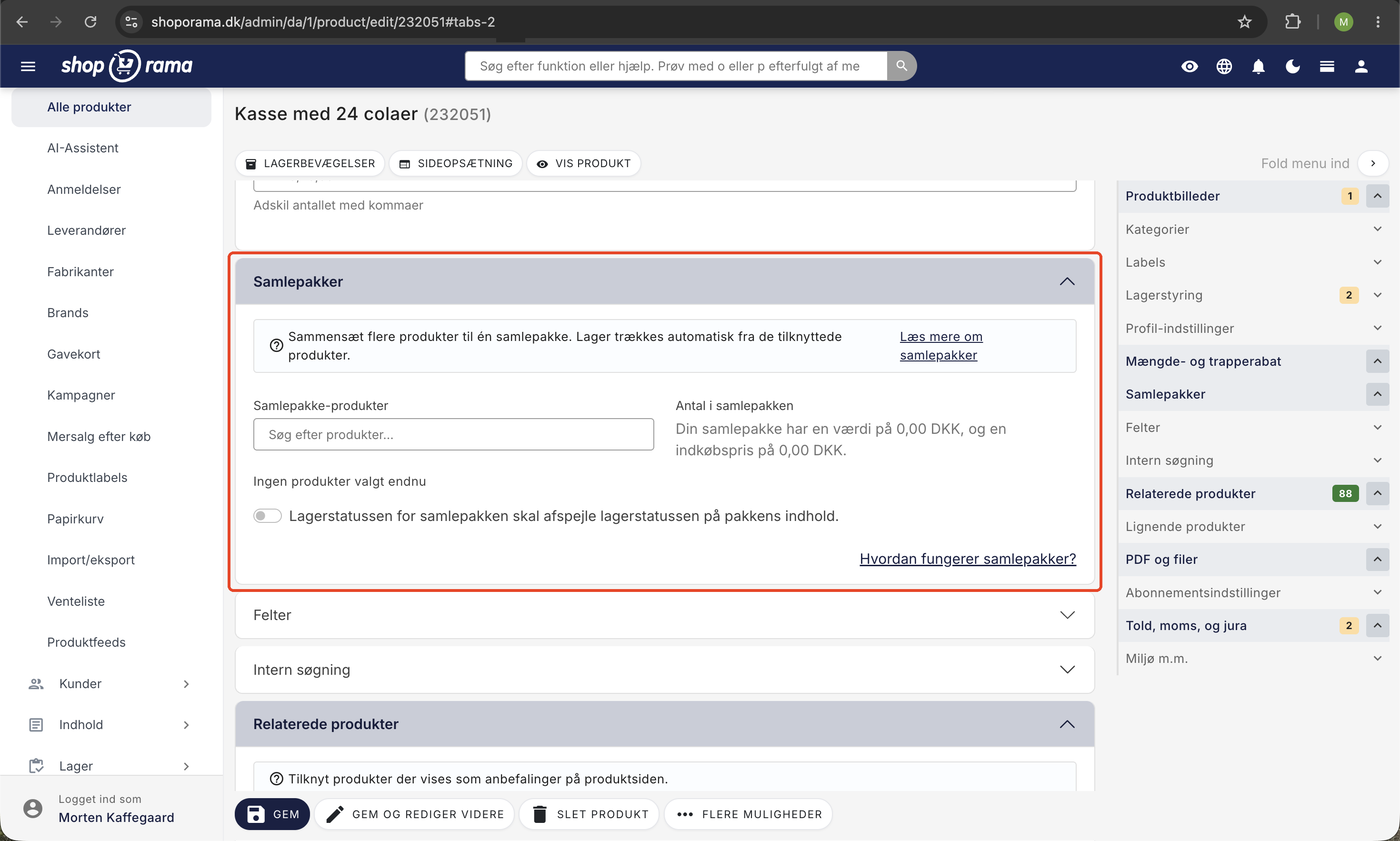
Task: Expand Lagerstyring chevron in right panel
Action: point(1378,295)
